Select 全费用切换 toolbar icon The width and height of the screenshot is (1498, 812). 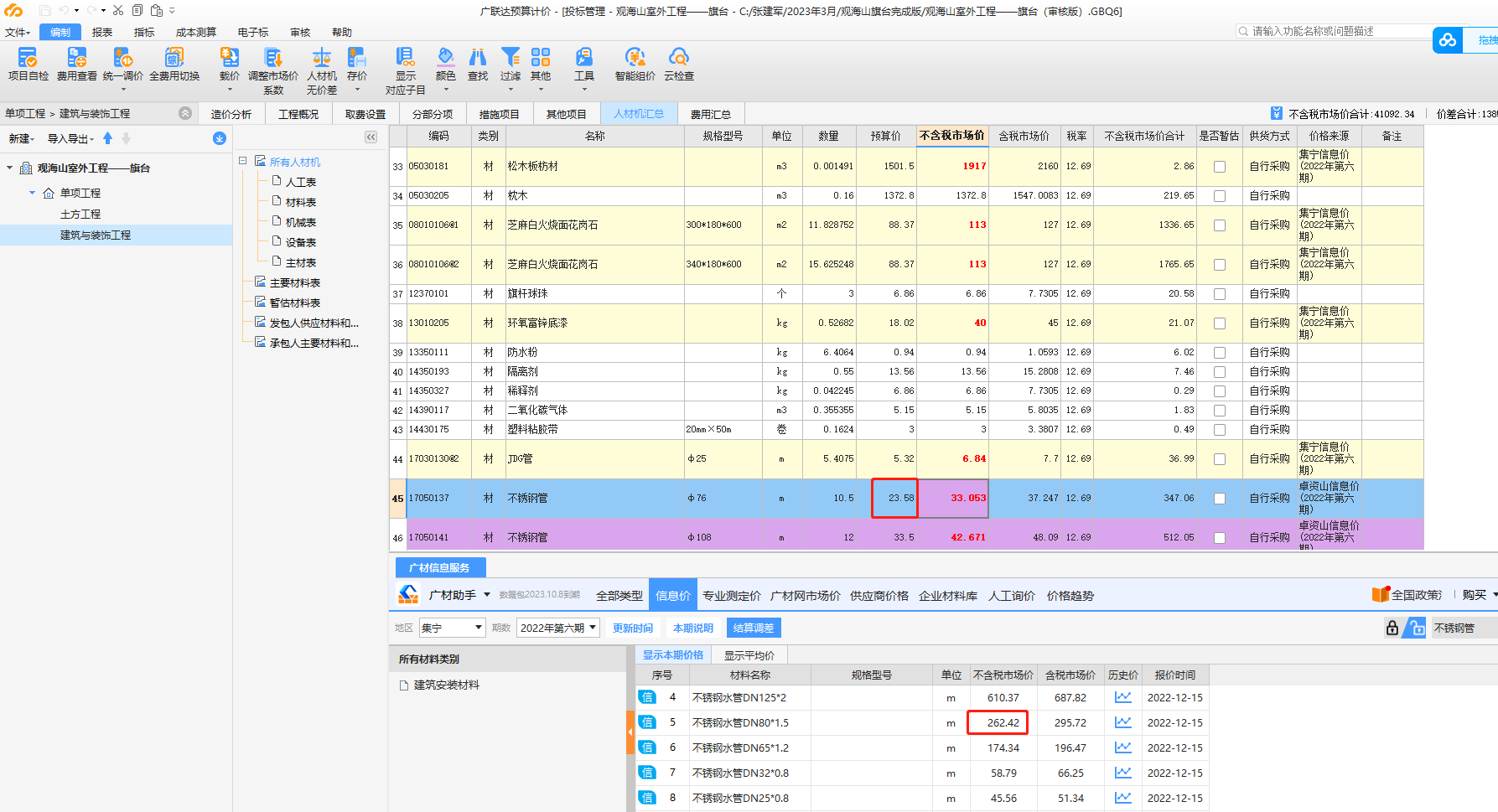[x=174, y=58]
